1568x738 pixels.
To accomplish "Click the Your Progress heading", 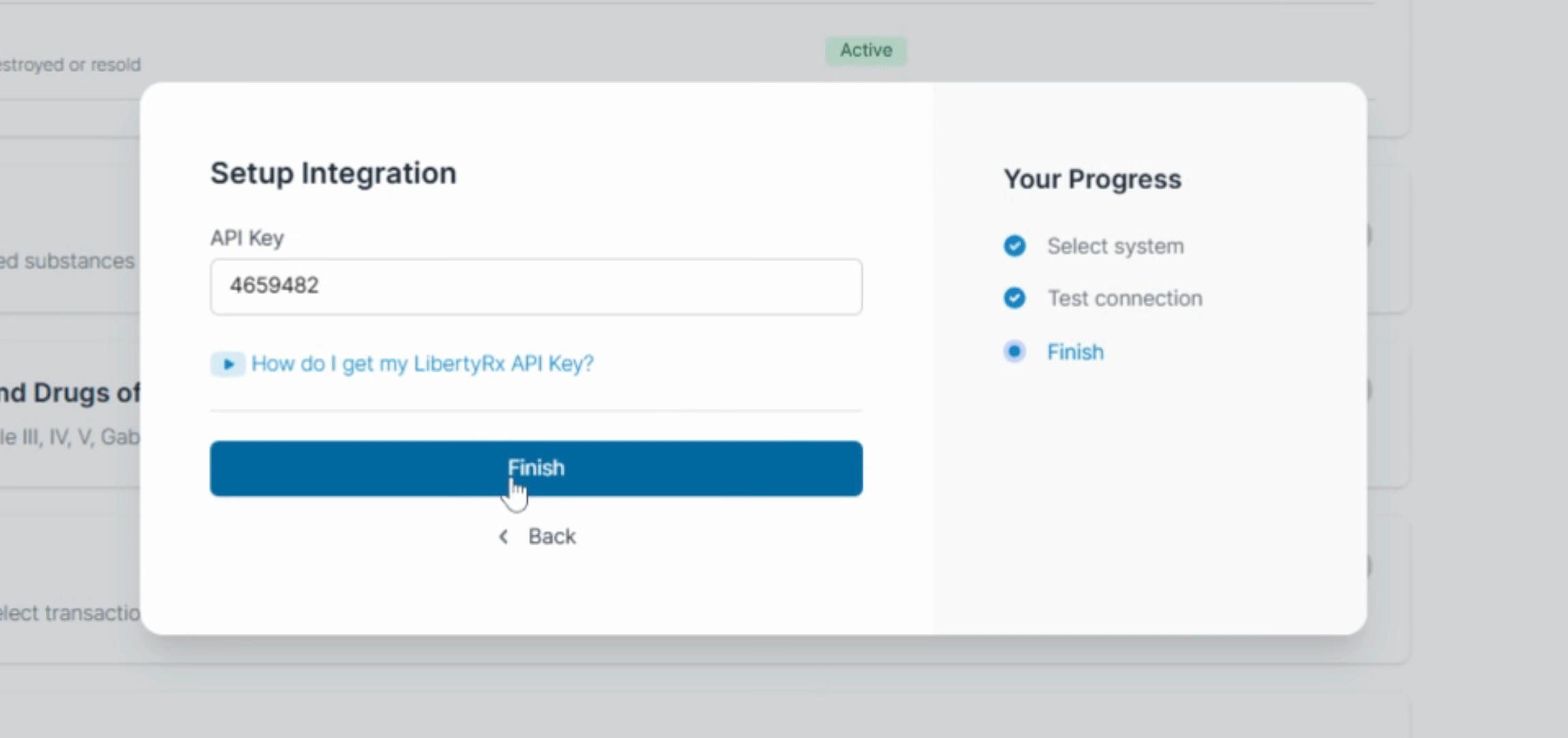I will coord(1092,179).
